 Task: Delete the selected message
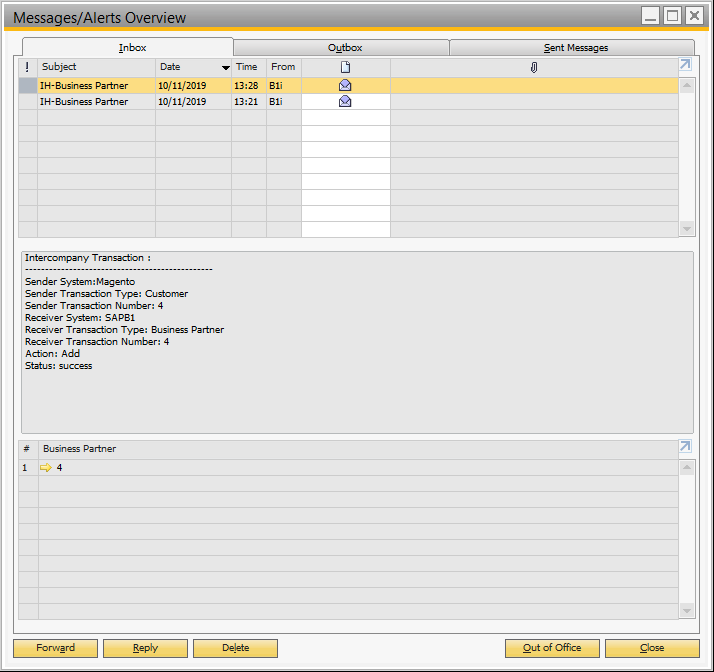(235, 648)
